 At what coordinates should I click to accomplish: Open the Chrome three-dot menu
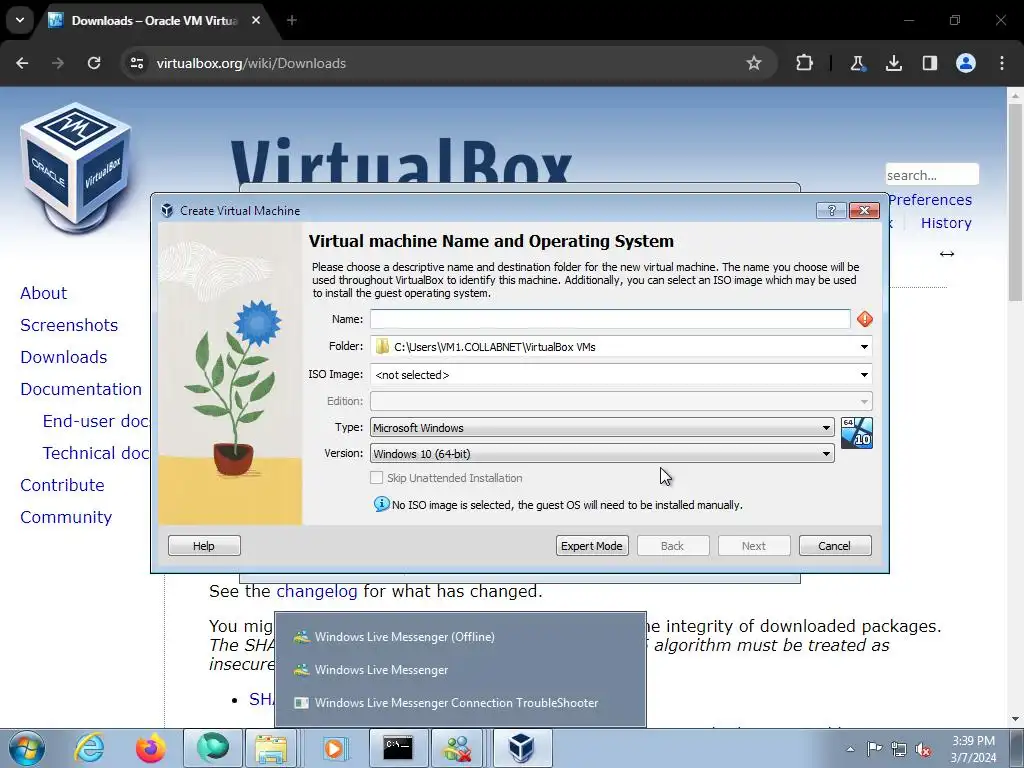click(x=1002, y=63)
